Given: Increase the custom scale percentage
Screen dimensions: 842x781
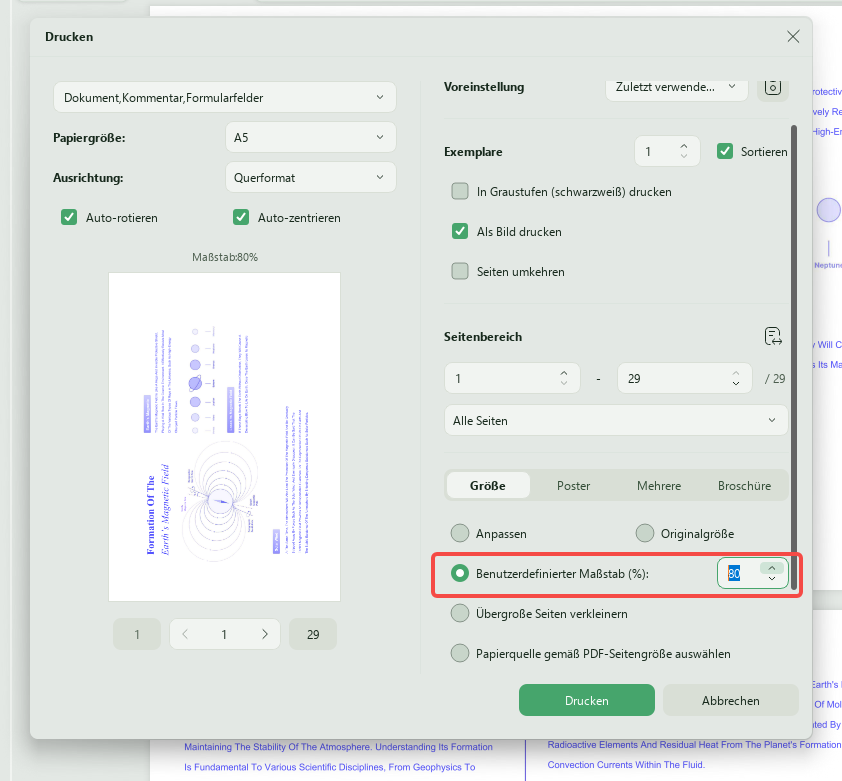Looking at the screenshot, I should pos(772,568).
